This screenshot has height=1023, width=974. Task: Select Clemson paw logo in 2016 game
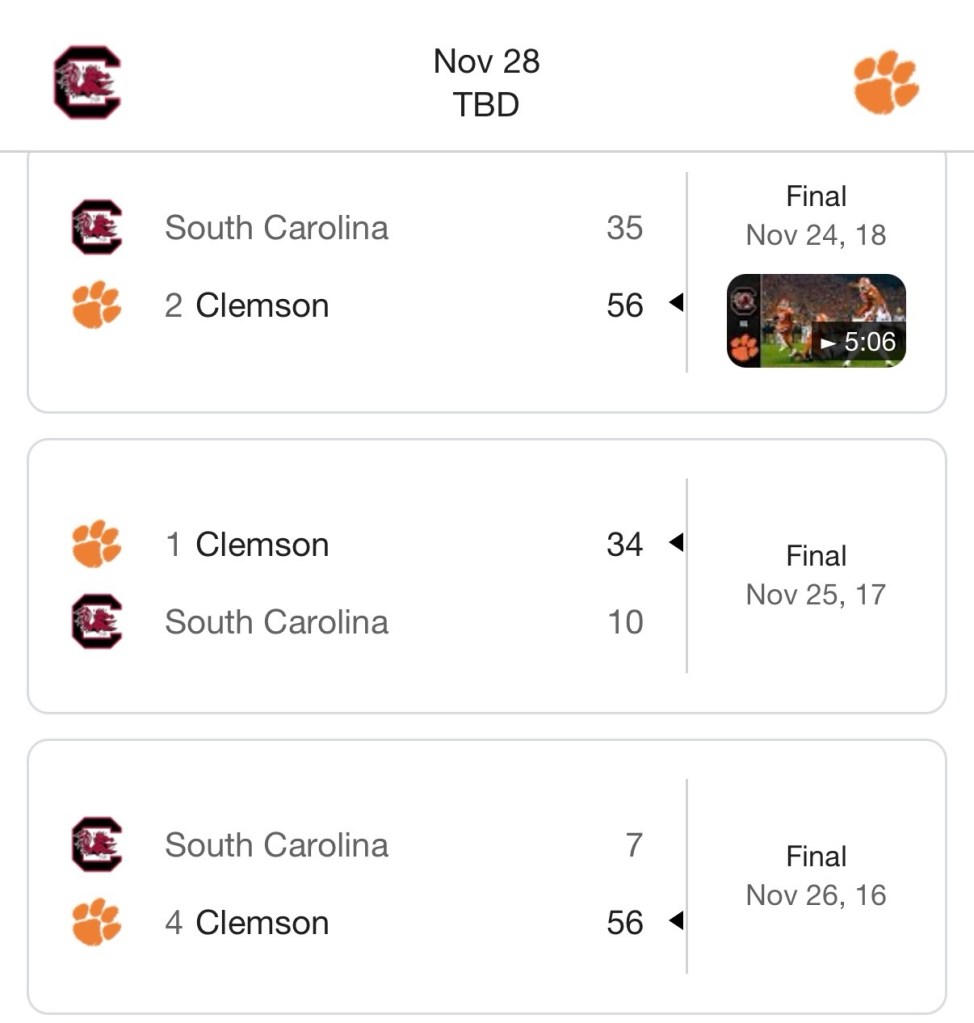[97, 922]
